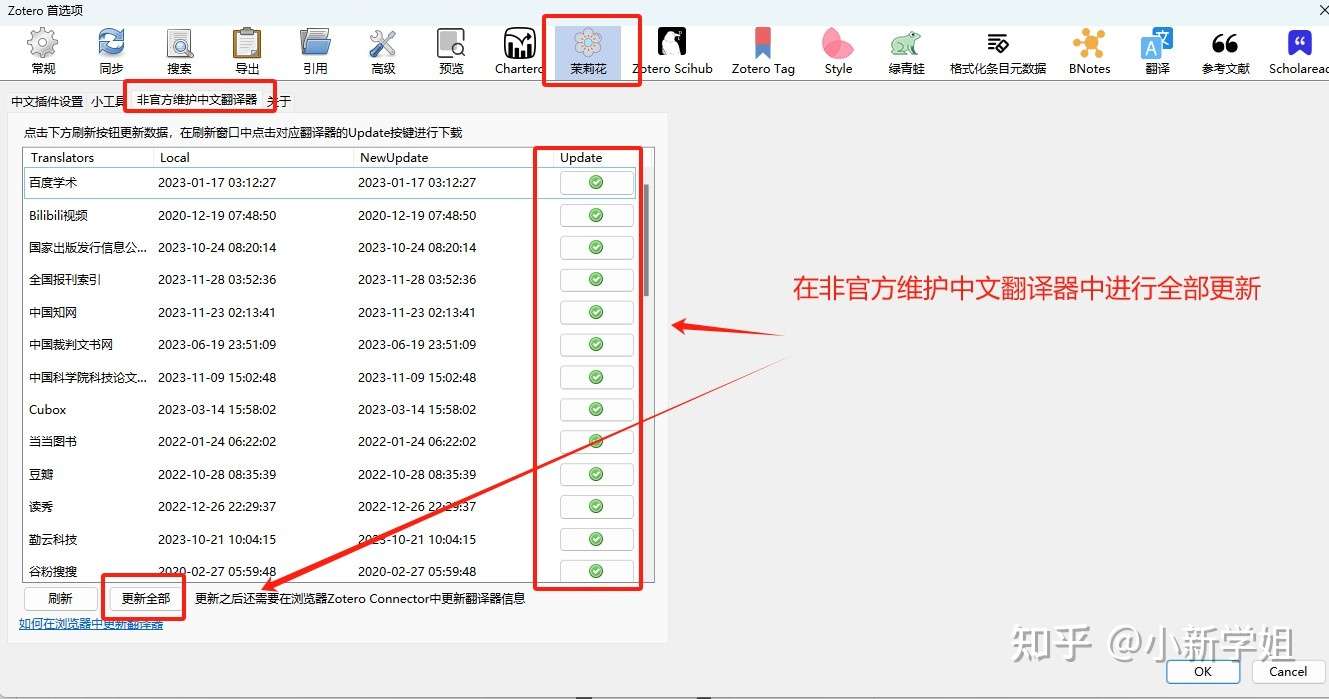The image size is (1329, 699).
Task: Click update button for 全国报刊索引
Action: (x=596, y=280)
